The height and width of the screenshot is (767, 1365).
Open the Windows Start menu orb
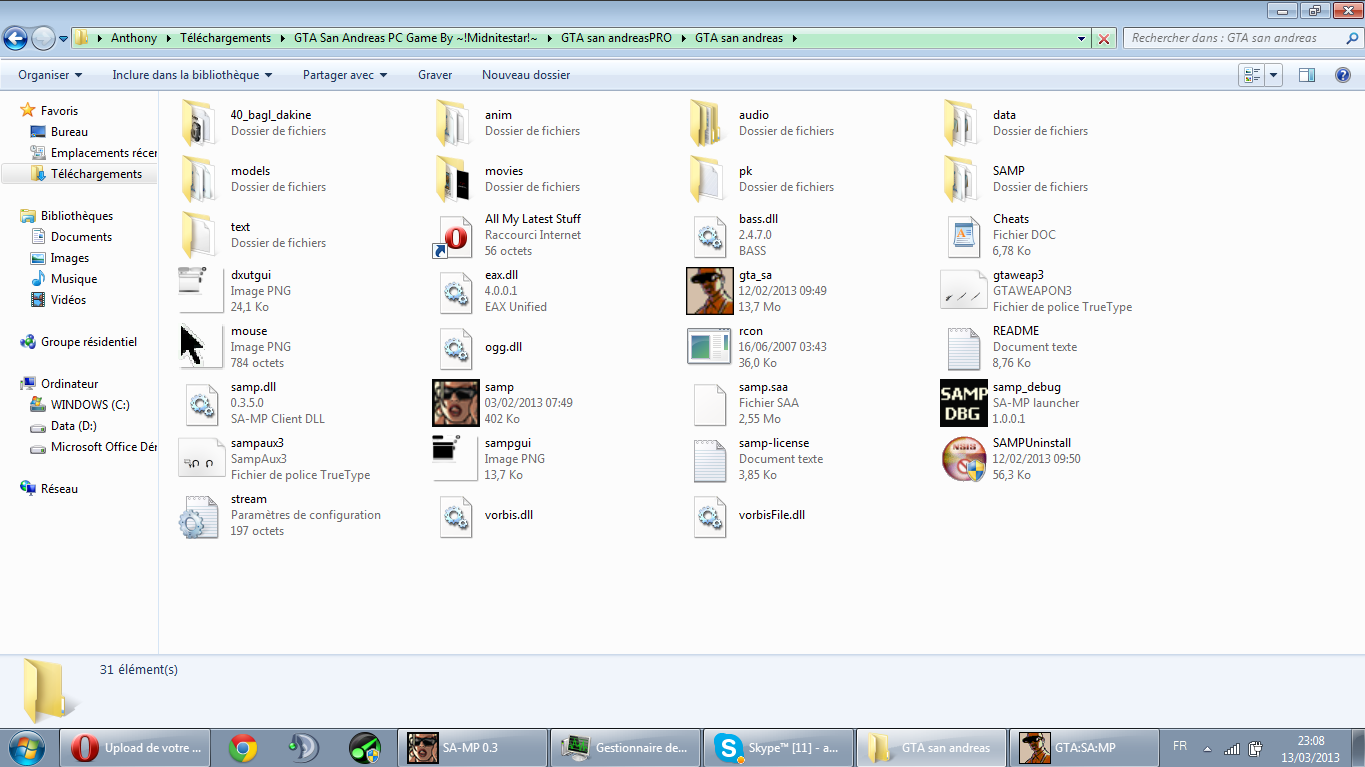[26, 747]
